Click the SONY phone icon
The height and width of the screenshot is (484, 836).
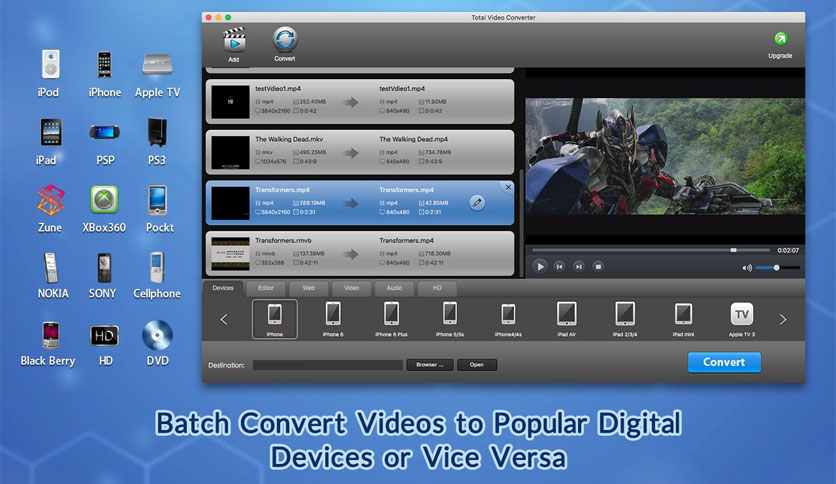[x=104, y=268]
